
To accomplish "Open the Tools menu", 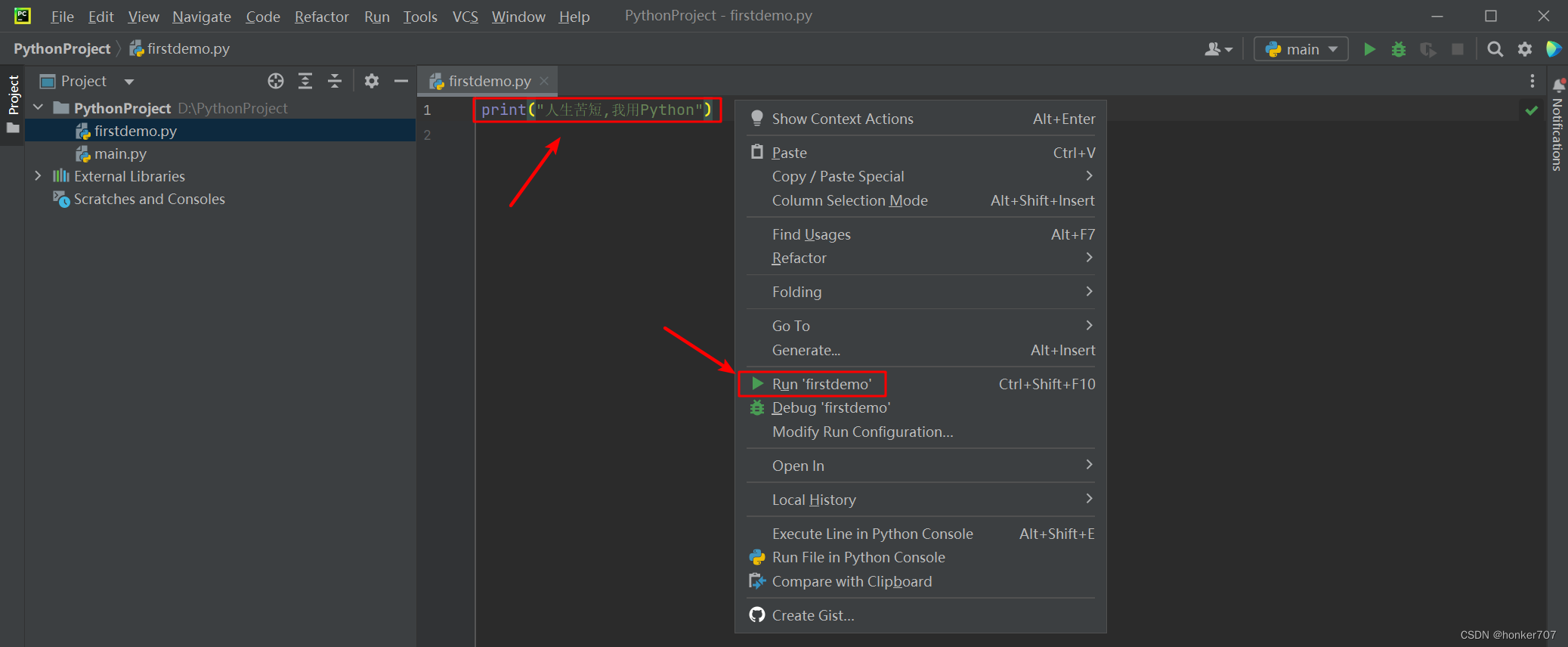I will click(x=420, y=17).
